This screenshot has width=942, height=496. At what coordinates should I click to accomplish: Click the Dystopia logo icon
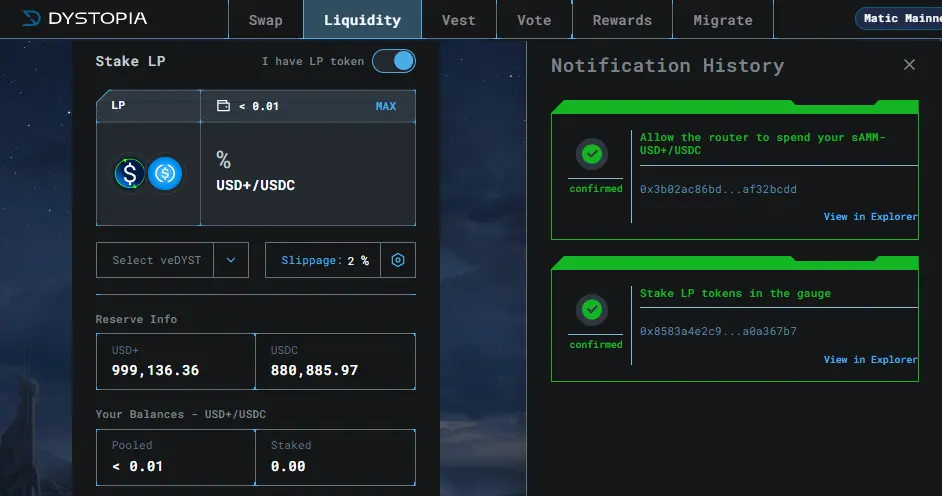(x=31, y=19)
